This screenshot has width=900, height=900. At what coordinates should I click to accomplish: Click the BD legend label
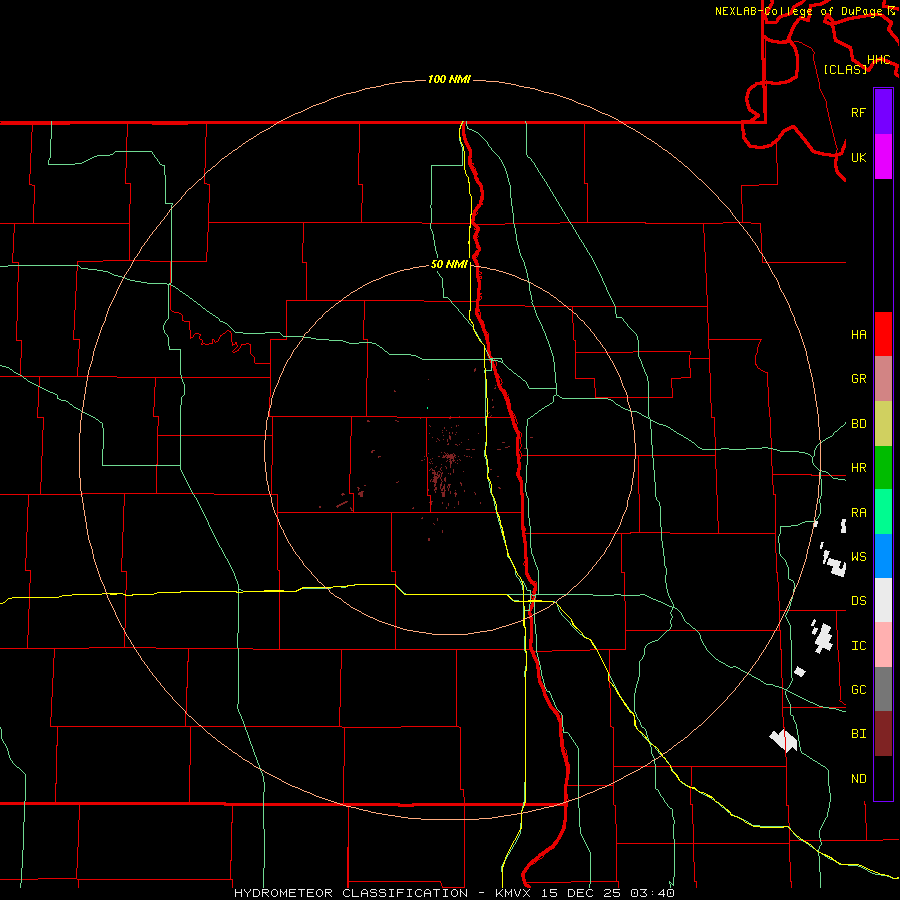tap(859, 424)
